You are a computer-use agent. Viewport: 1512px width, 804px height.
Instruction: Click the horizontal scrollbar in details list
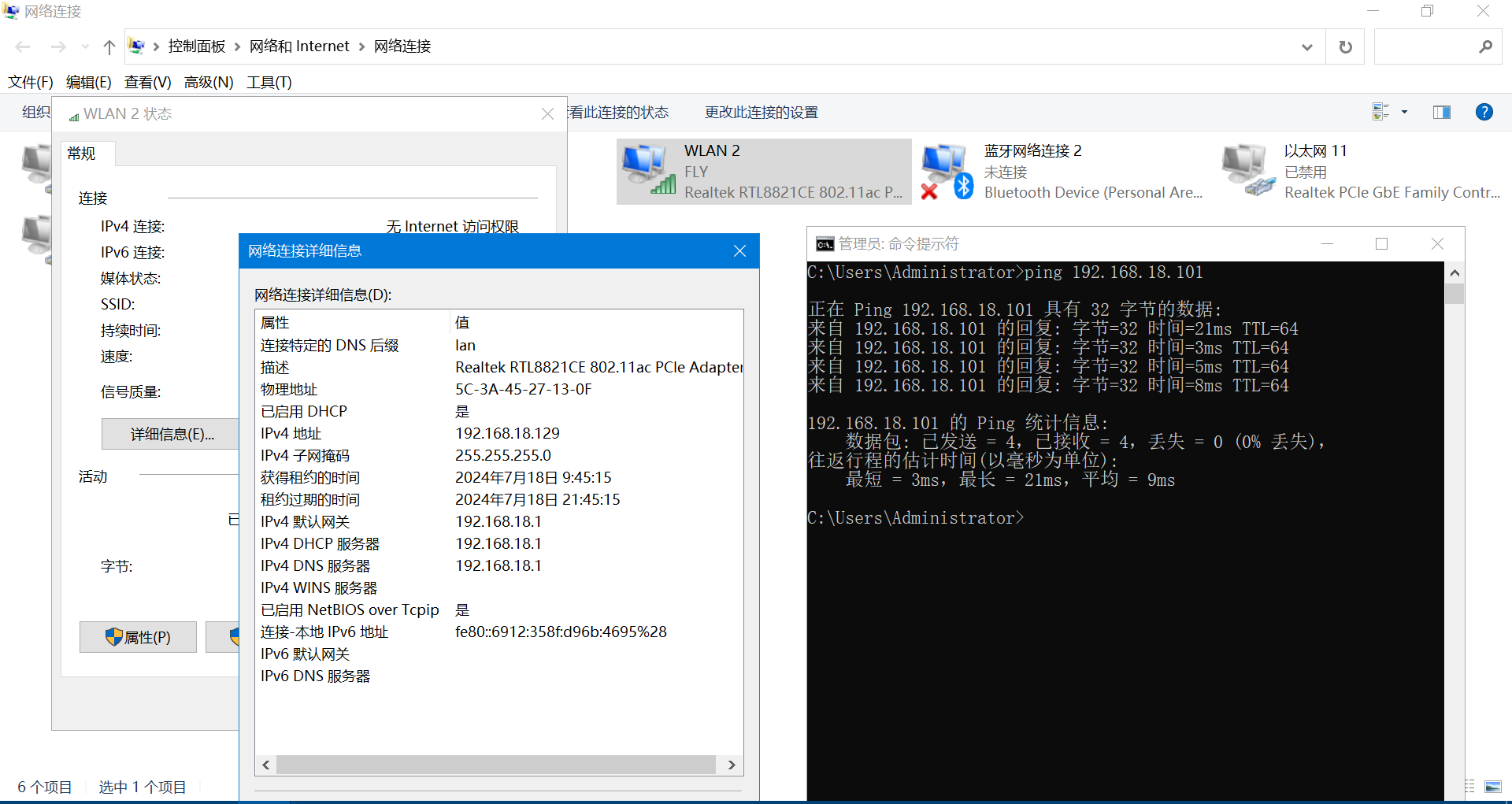tap(495, 765)
